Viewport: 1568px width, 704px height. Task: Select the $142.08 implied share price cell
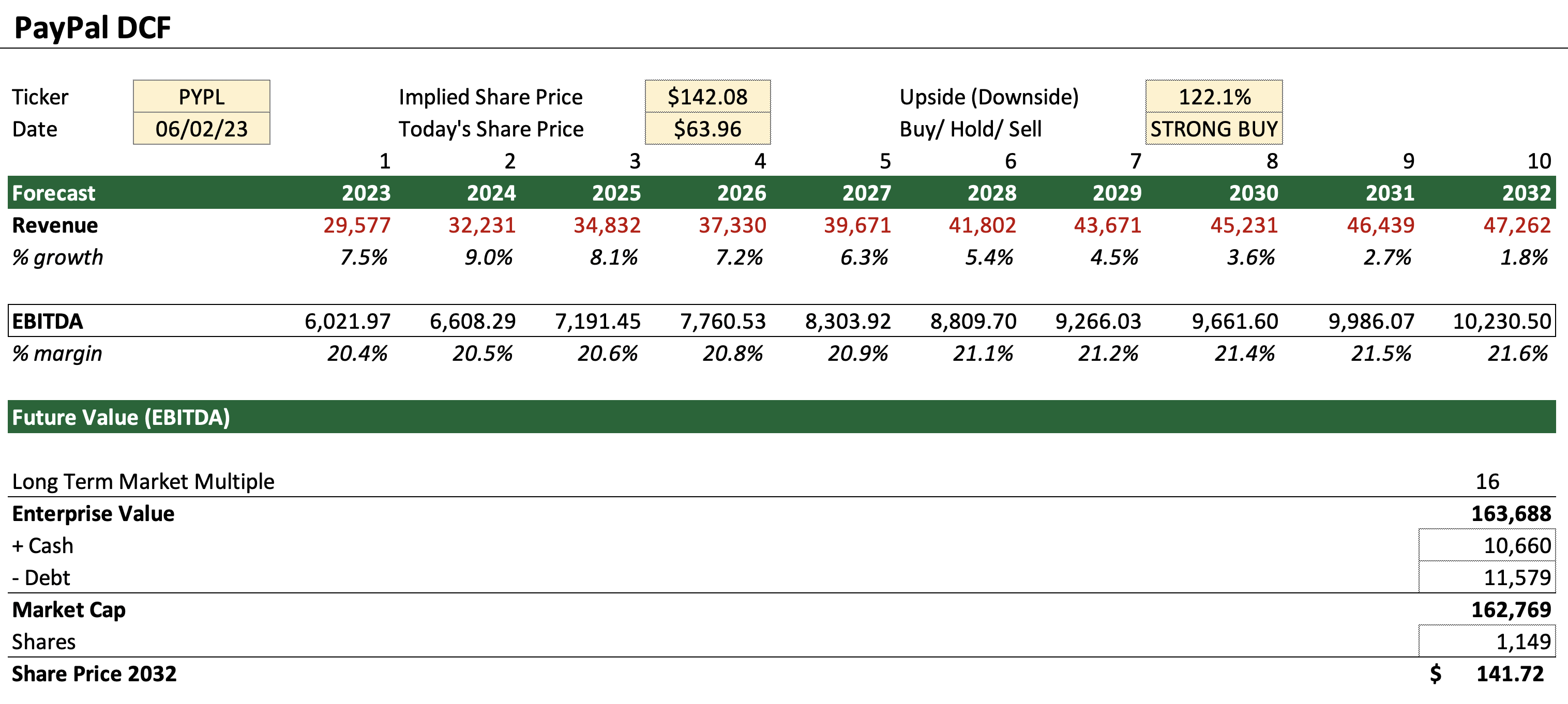(x=707, y=96)
